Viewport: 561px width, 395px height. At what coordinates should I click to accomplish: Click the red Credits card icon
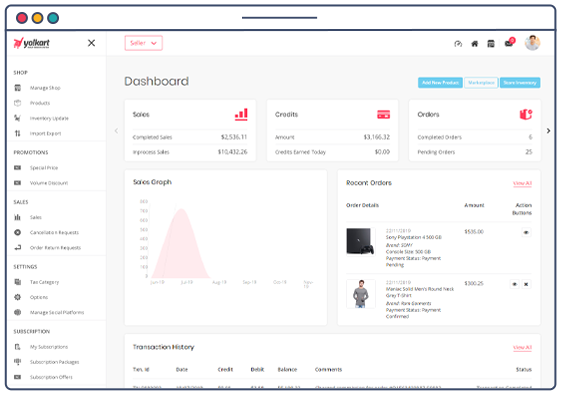384,114
